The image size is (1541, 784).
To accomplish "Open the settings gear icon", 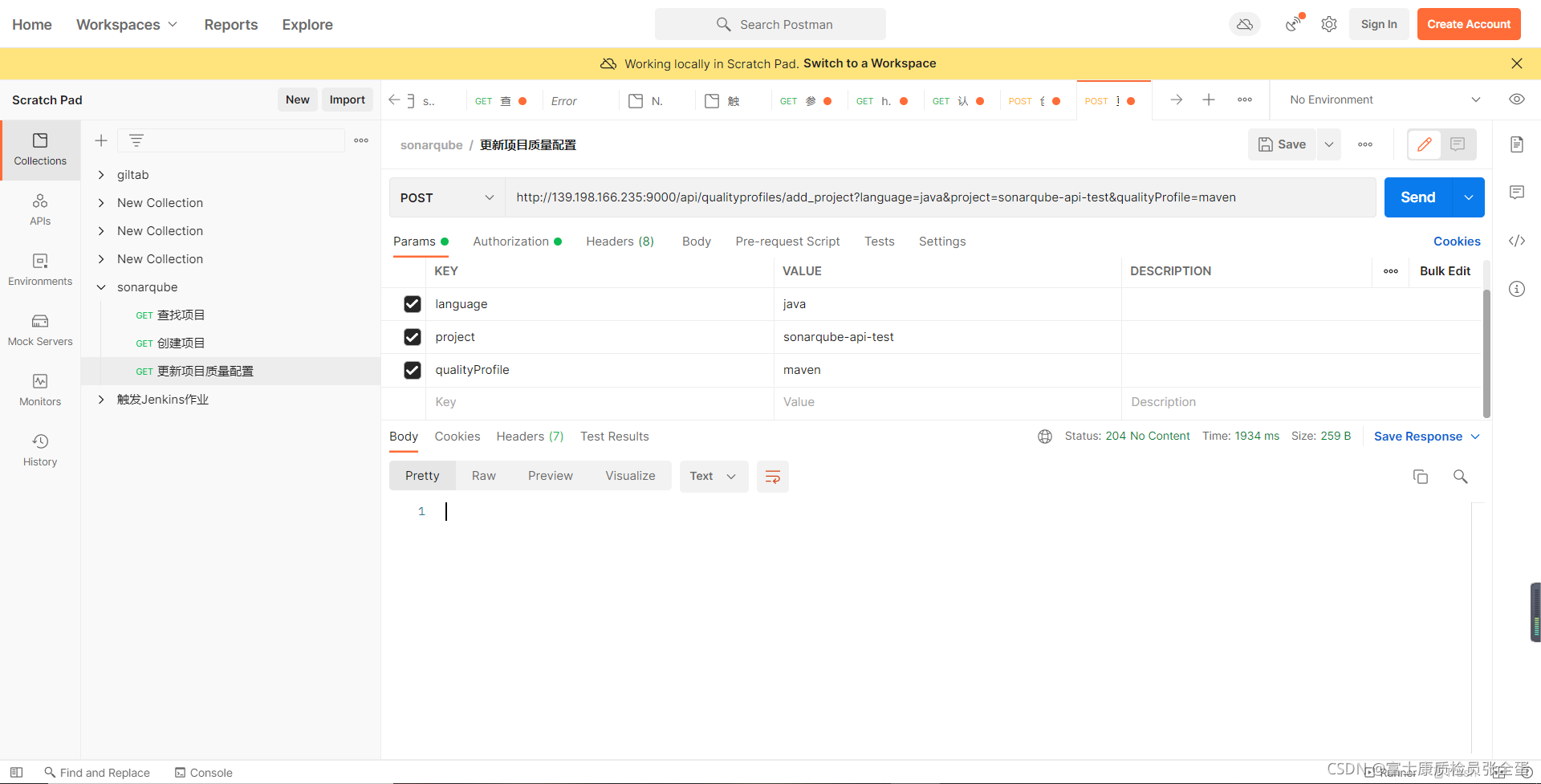I will coord(1329,24).
